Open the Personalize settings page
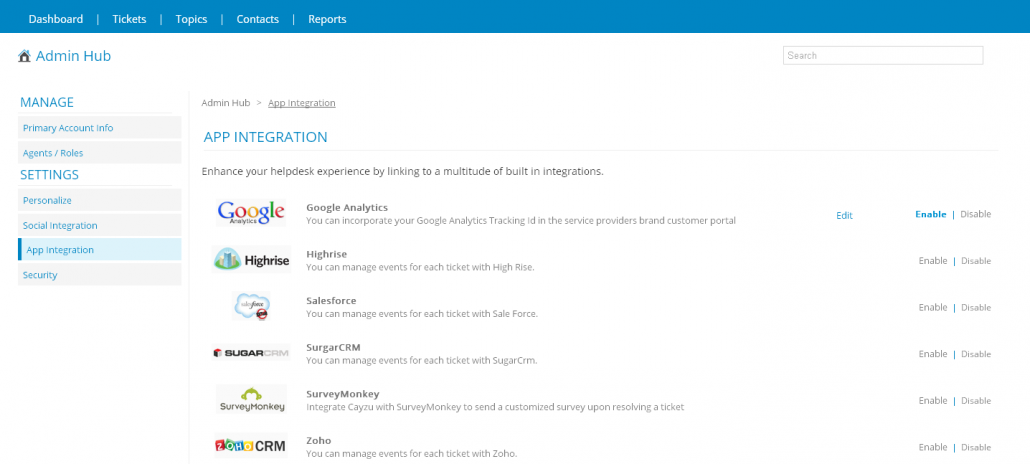 99,200
